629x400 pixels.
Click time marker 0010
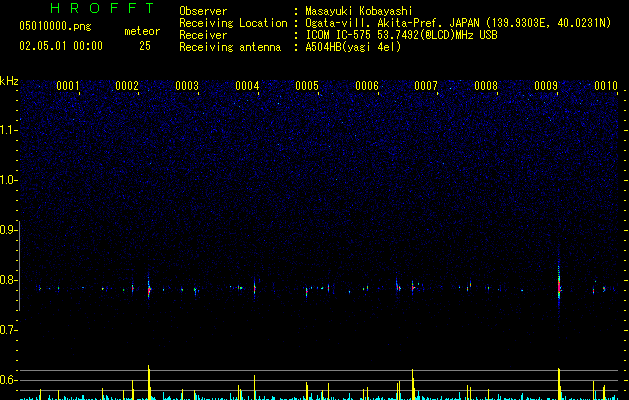coord(606,86)
